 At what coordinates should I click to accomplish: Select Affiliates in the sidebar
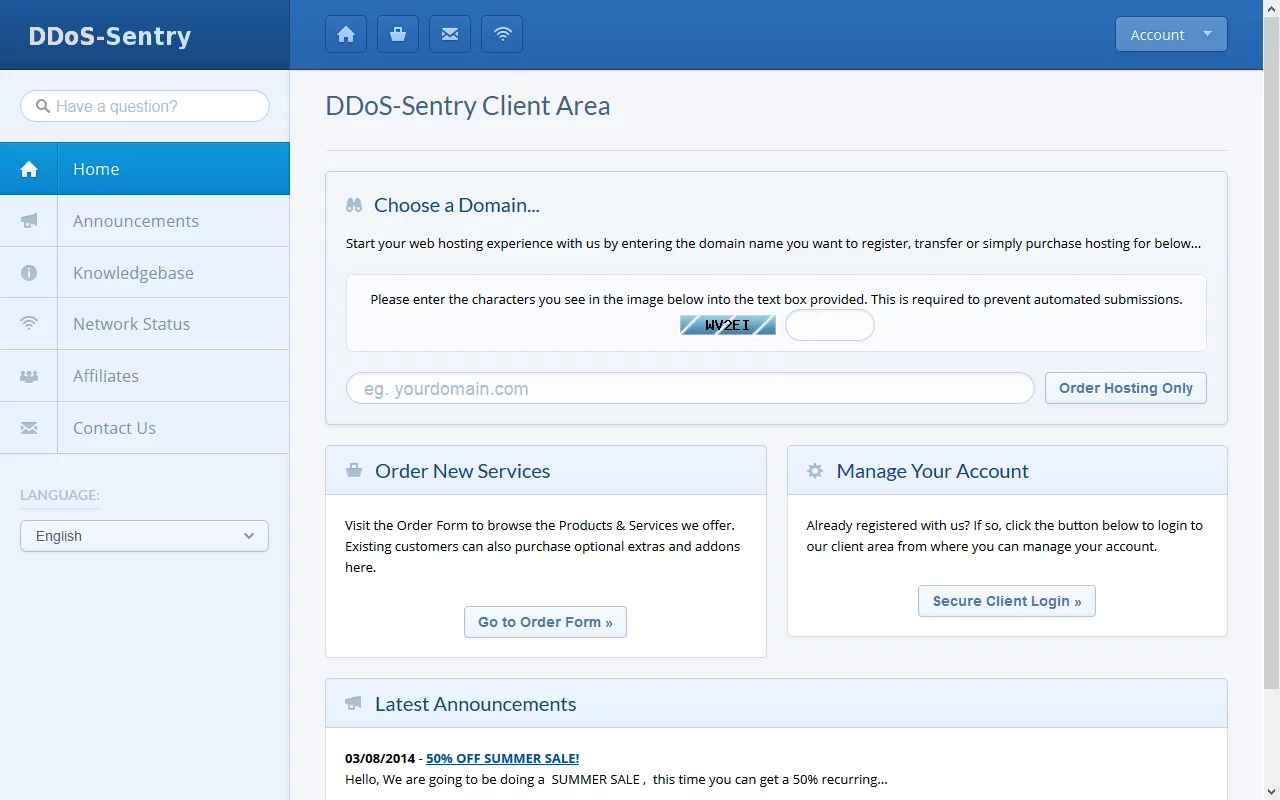point(145,376)
